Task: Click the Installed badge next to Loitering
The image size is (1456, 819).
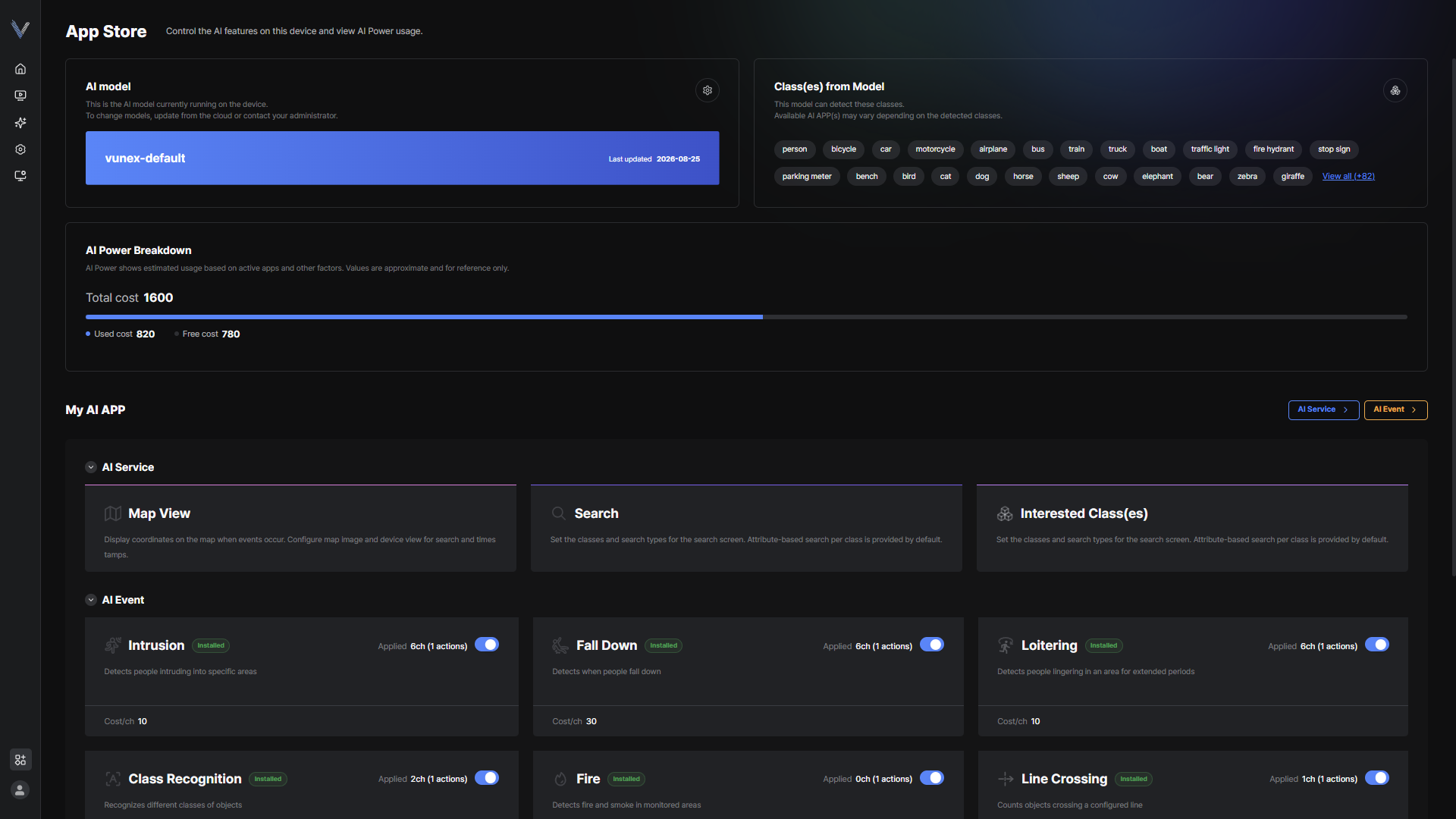Action: [x=1103, y=646]
